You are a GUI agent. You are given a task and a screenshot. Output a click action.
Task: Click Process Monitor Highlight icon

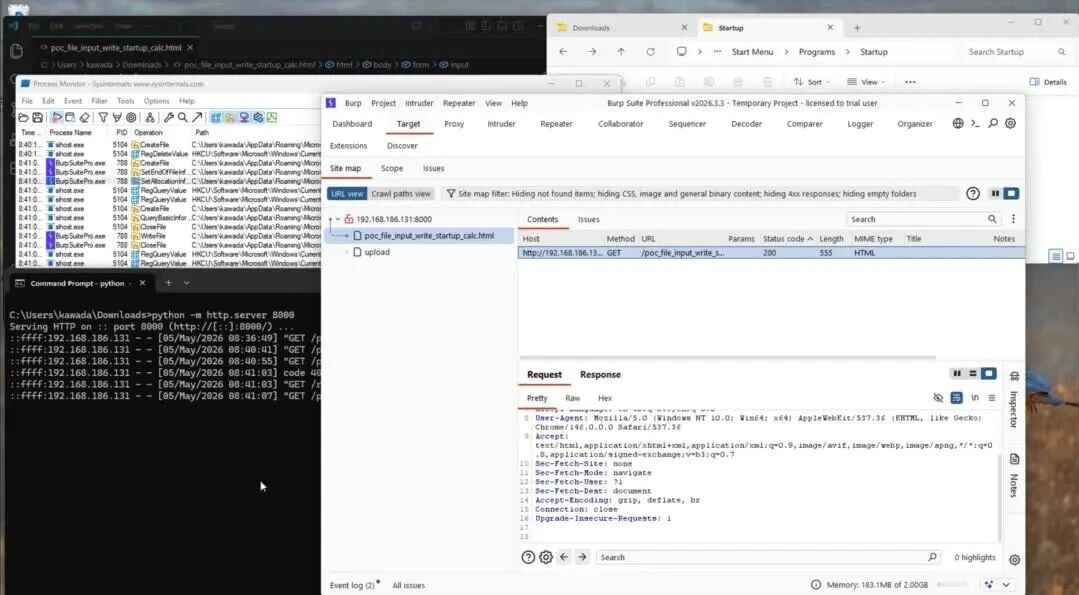[x=116, y=118]
